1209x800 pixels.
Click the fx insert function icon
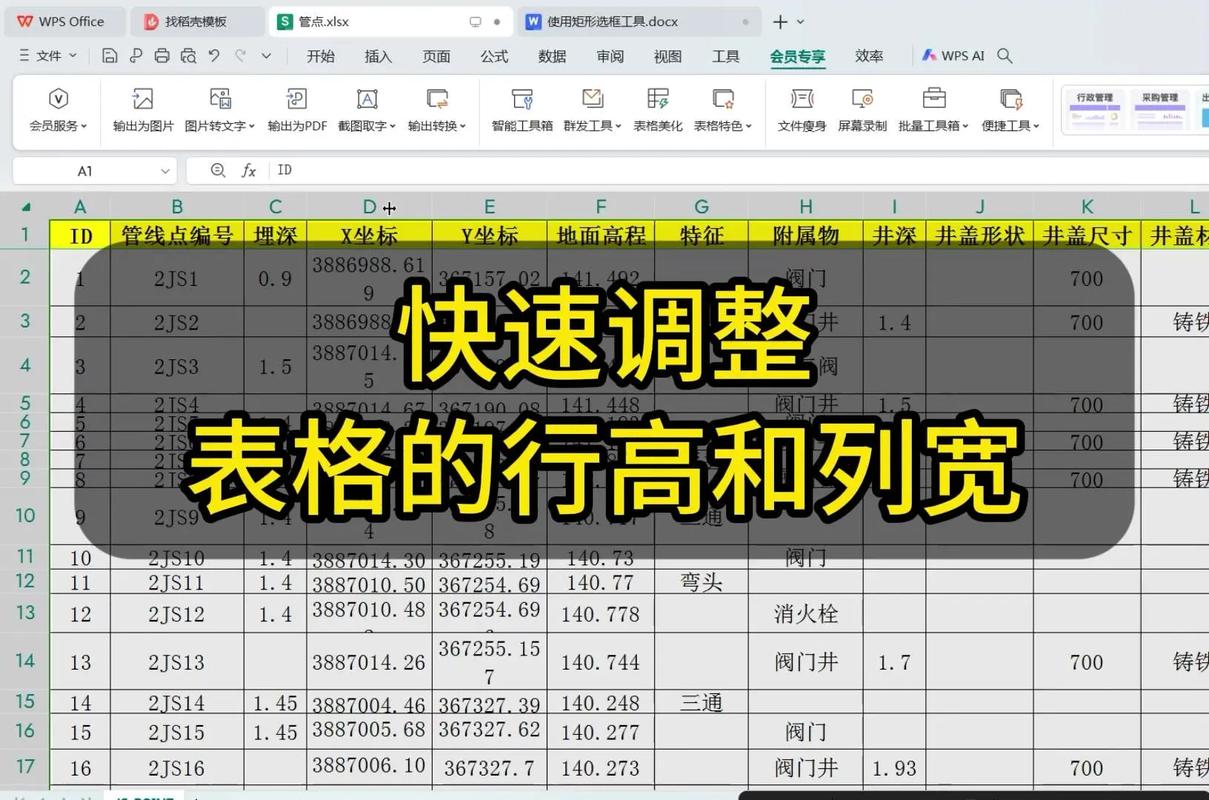pos(249,170)
